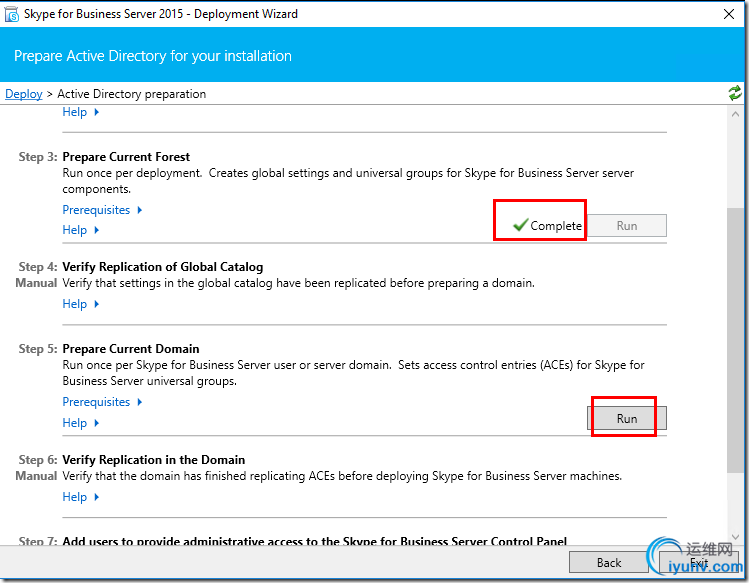The image size is (749, 583).
Task: Go Back to the previous wizard page
Action: point(609,562)
